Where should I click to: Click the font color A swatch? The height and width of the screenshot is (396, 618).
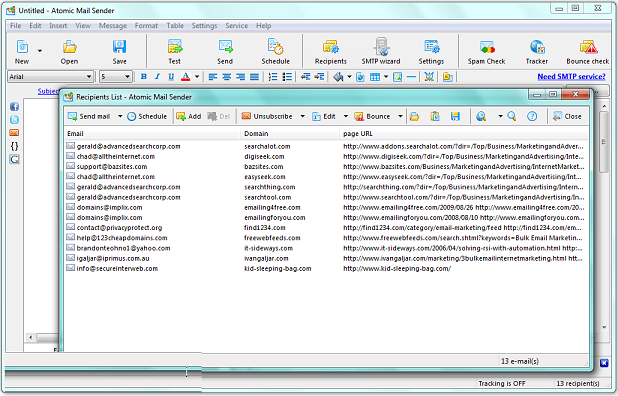[x=186, y=76]
